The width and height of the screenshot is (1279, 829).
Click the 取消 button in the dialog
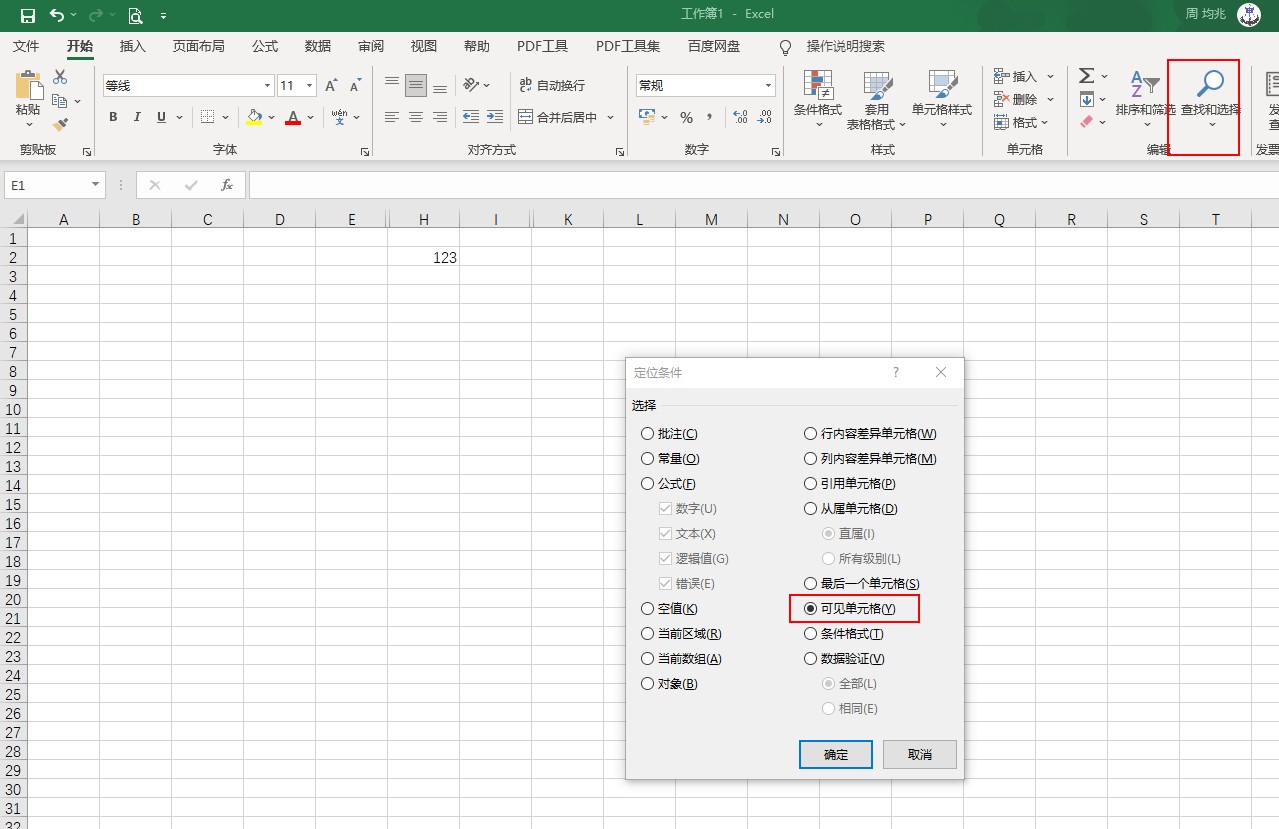tap(920, 754)
